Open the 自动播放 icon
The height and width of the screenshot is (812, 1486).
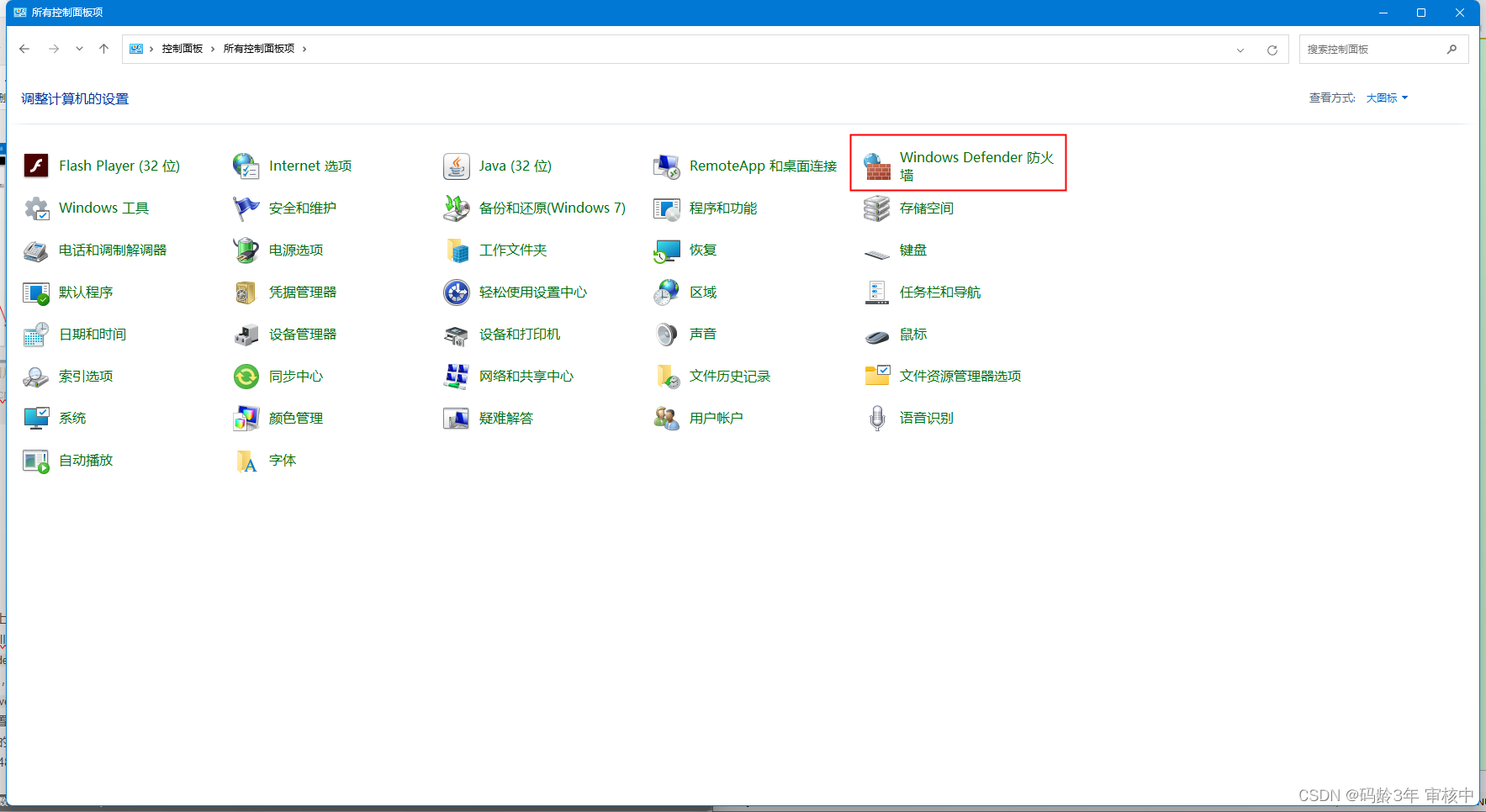(36, 461)
